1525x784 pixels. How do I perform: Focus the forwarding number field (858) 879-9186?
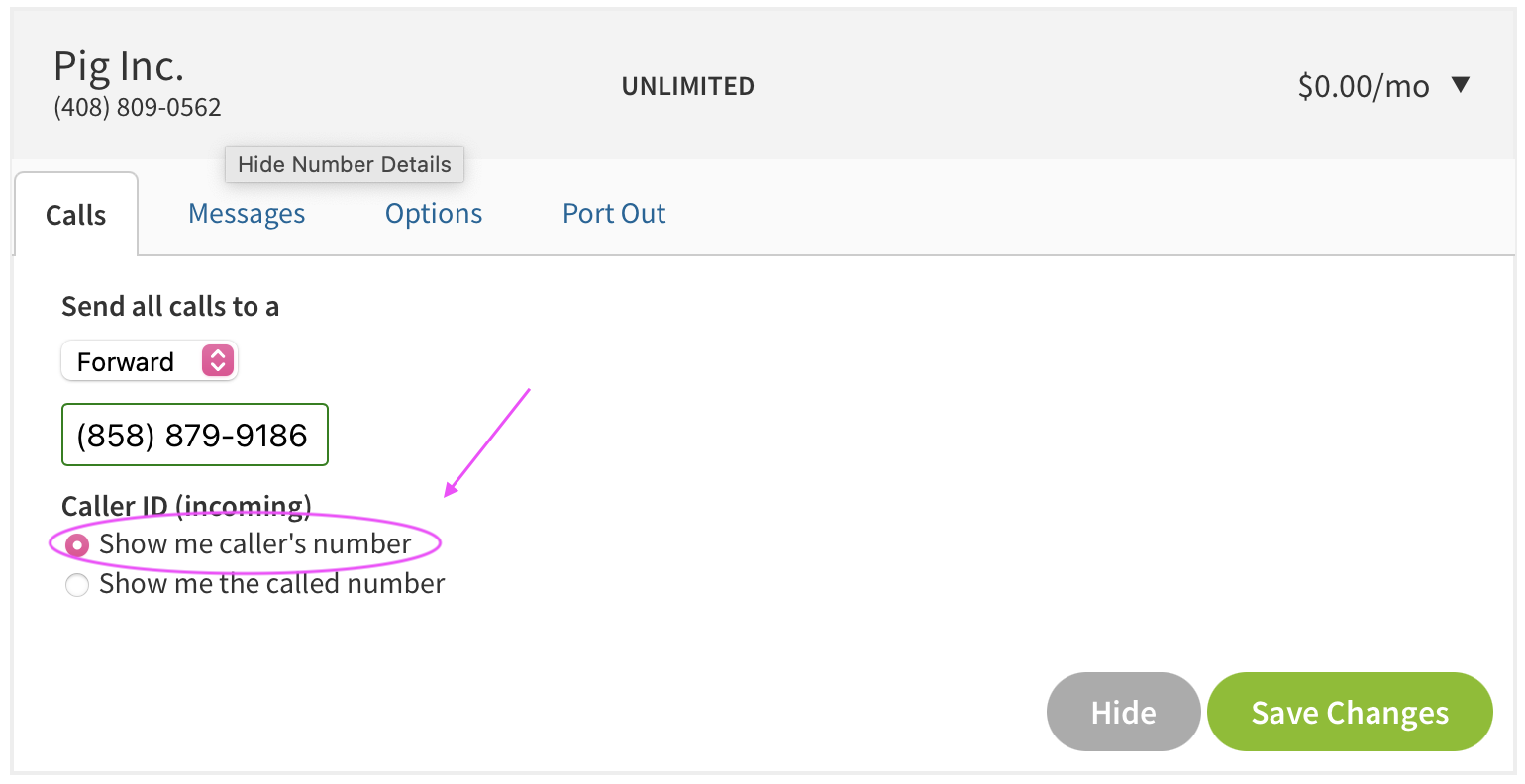[194, 435]
